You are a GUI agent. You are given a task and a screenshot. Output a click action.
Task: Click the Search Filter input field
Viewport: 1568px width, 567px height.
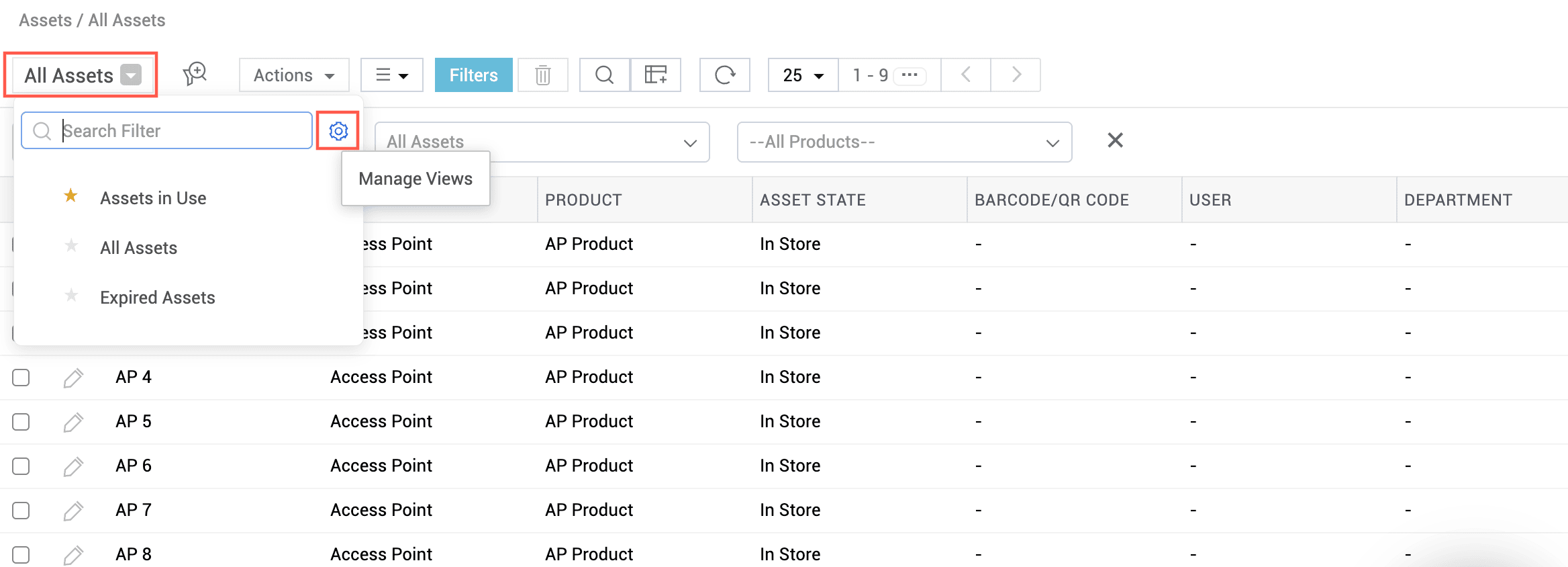point(167,130)
